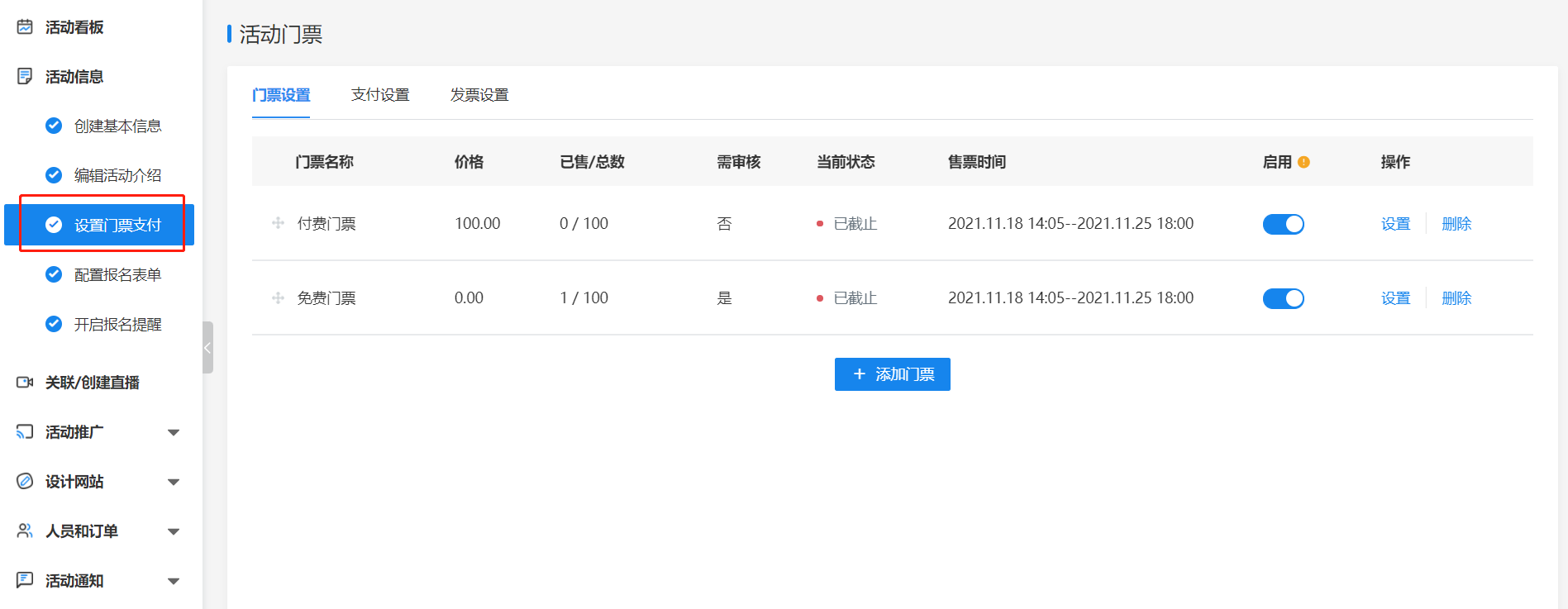This screenshot has width=1568, height=609.
Task: Expand the 活动推广 menu arrow
Action: [x=174, y=432]
